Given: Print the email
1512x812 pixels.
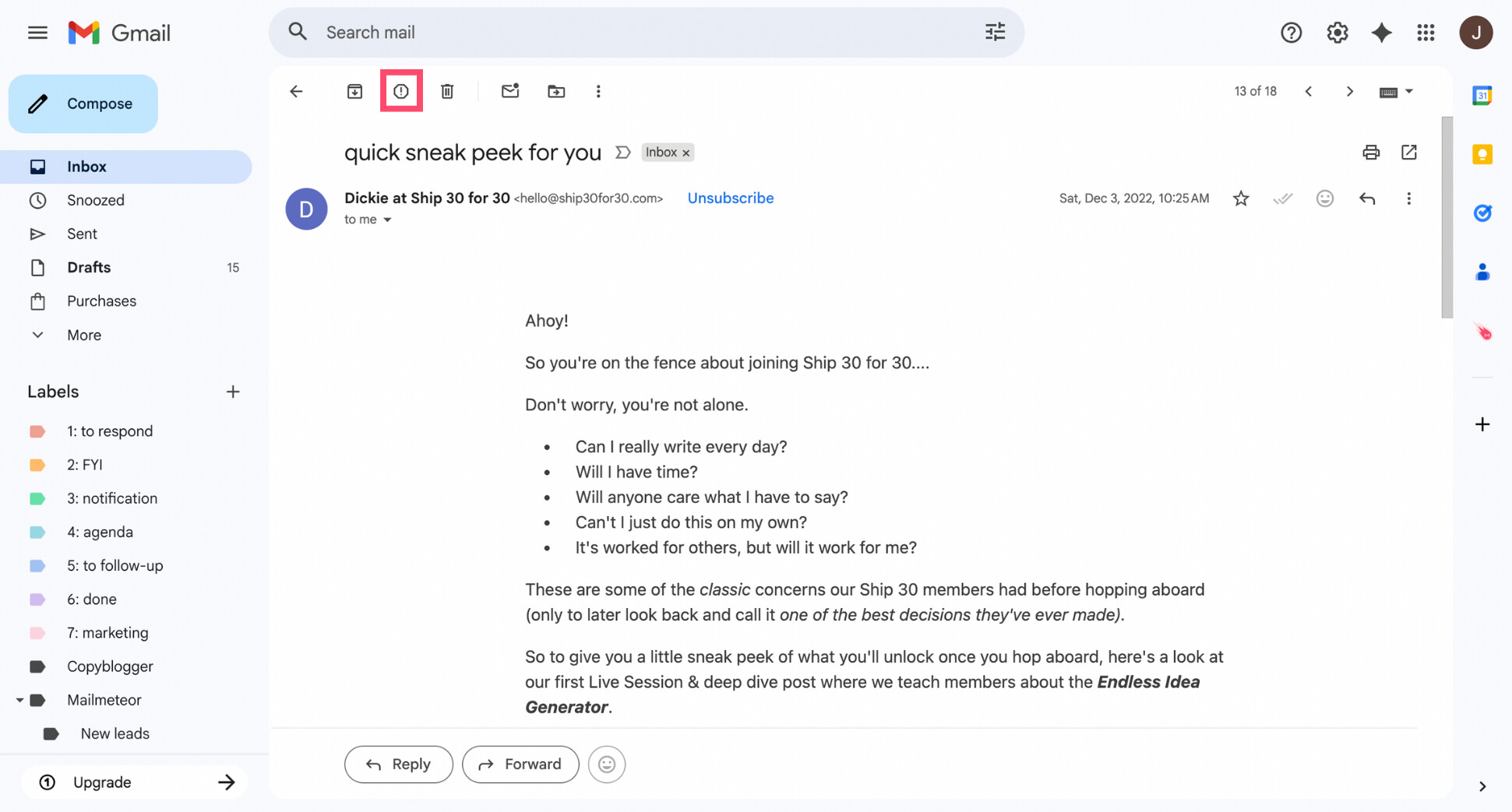Looking at the screenshot, I should [1371, 152].
